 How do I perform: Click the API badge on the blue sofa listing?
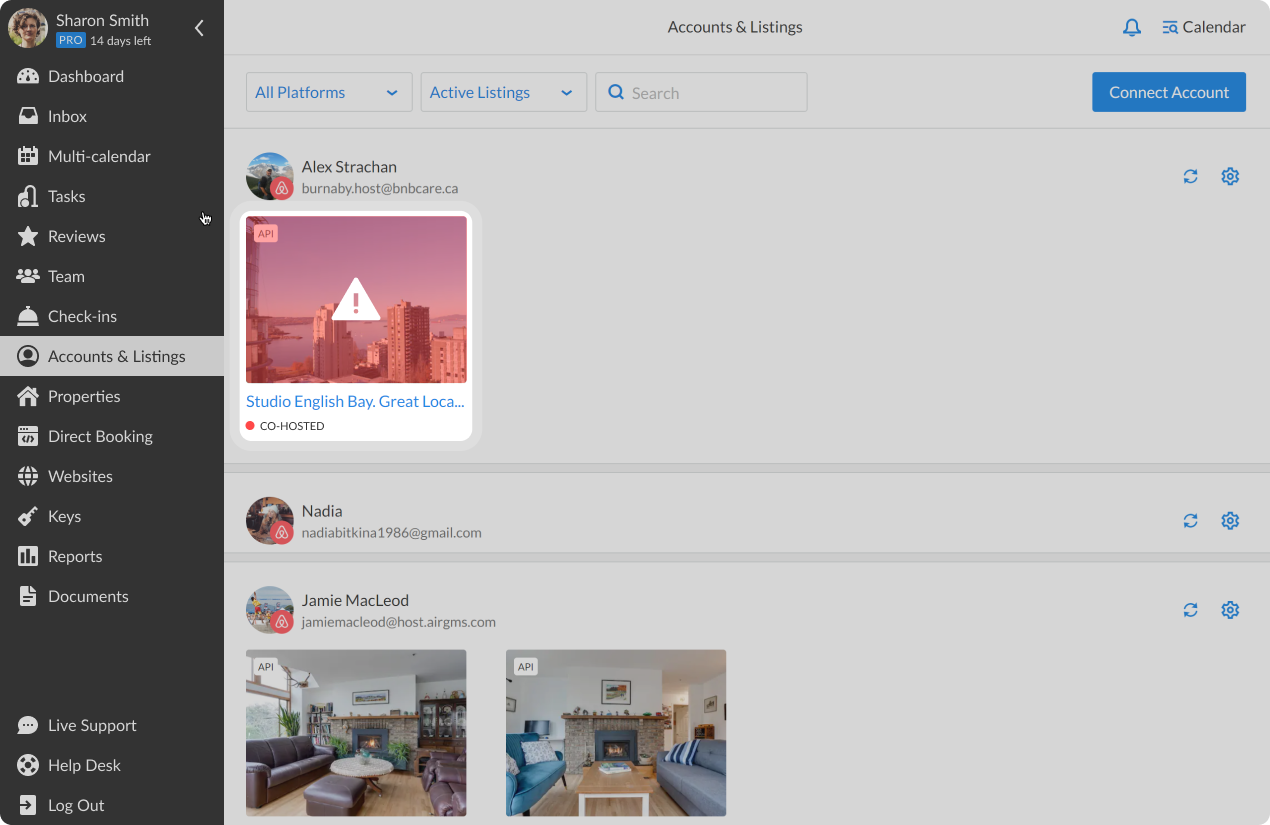[x=526, y=666]
